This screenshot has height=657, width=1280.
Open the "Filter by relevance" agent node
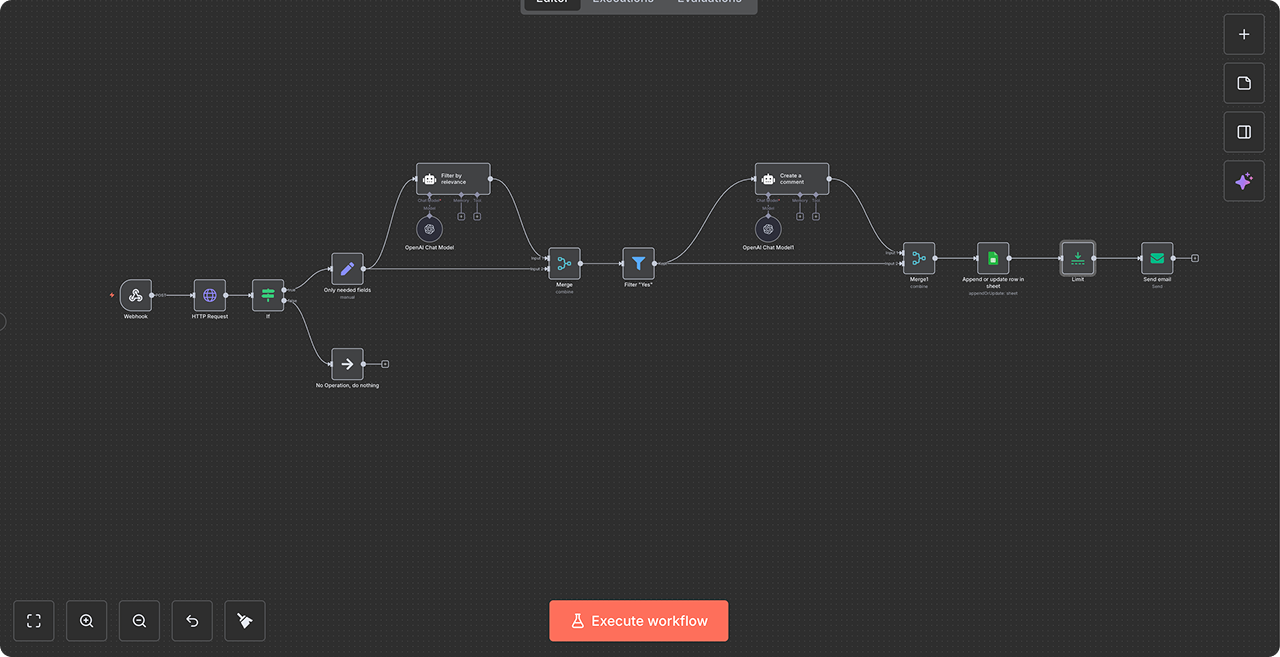click(453, 177)
